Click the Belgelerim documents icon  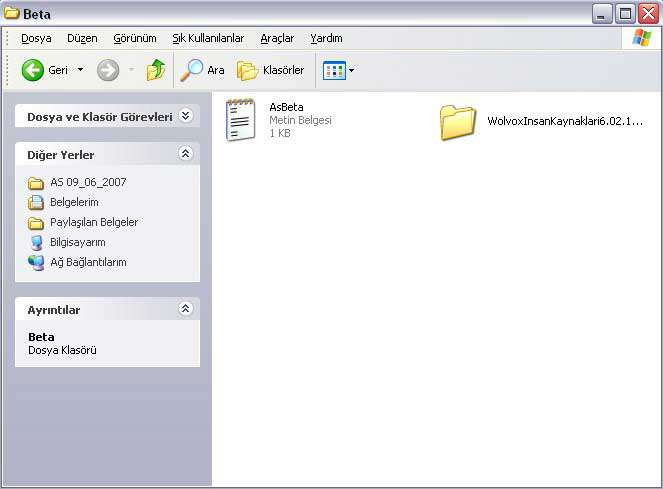click(36, 203)
